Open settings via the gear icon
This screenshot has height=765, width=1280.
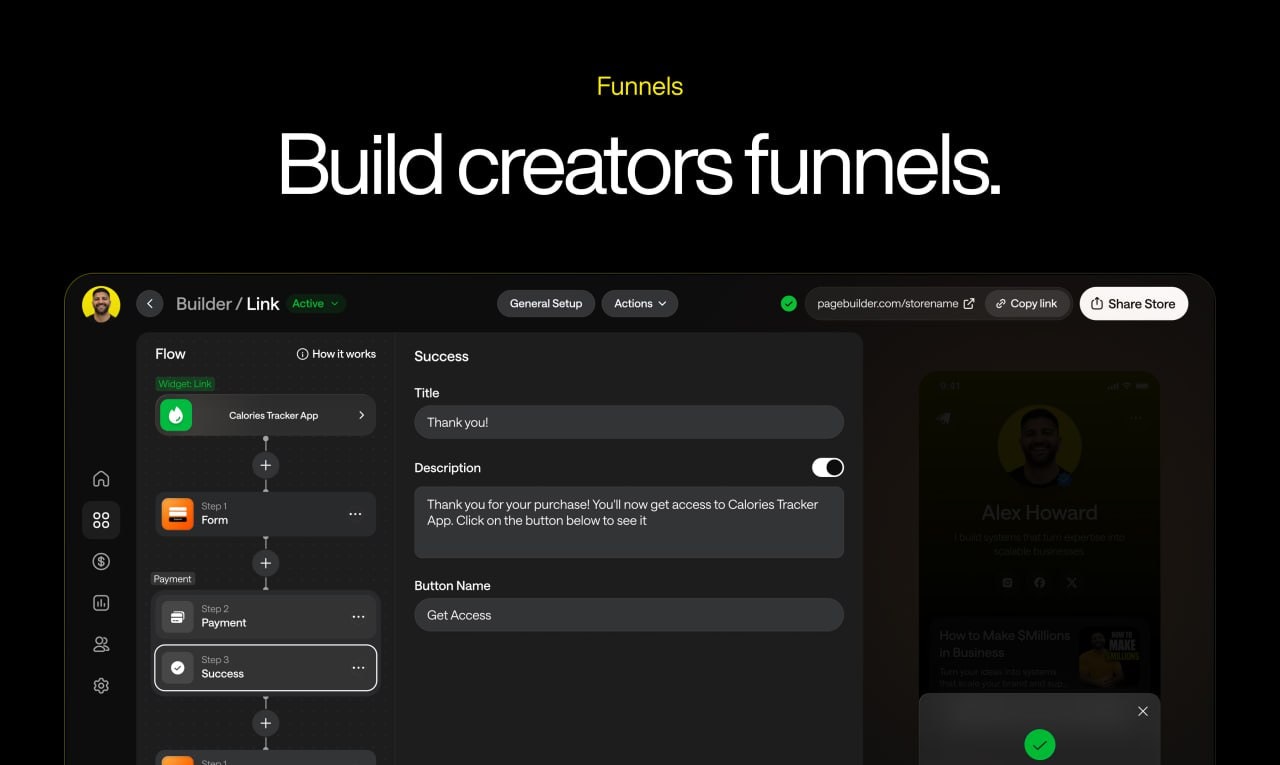[x=101, y=685]
